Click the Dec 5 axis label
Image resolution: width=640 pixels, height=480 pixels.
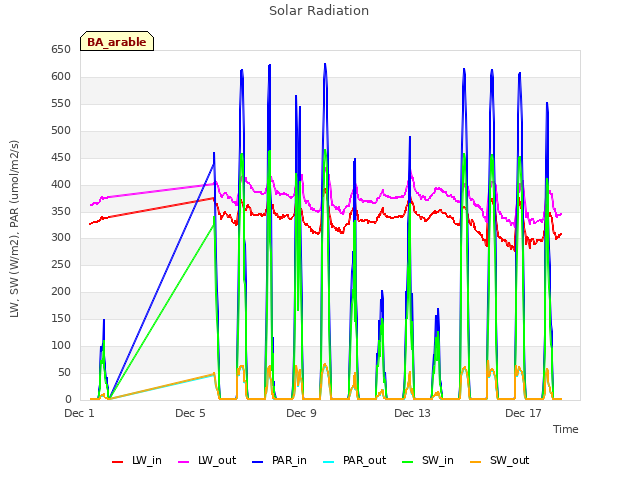190,413
